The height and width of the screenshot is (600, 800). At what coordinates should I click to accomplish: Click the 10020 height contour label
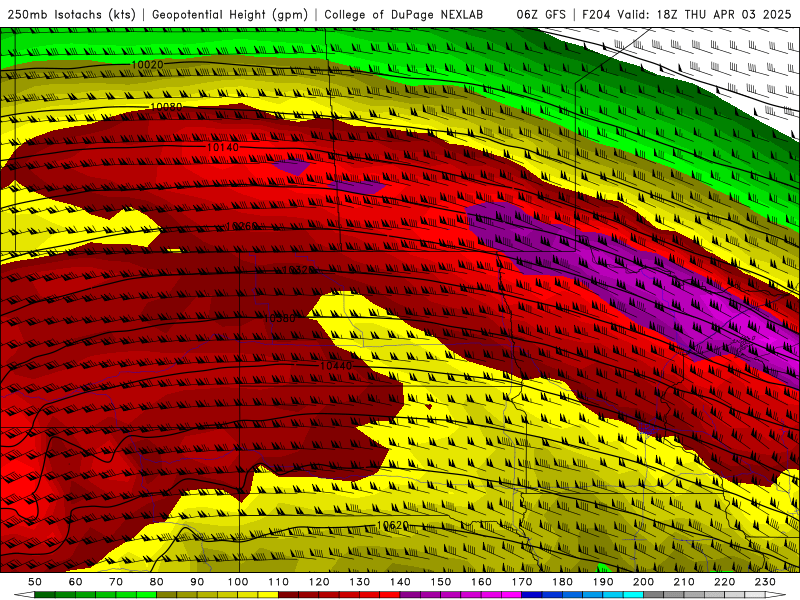tap(147, 65)
